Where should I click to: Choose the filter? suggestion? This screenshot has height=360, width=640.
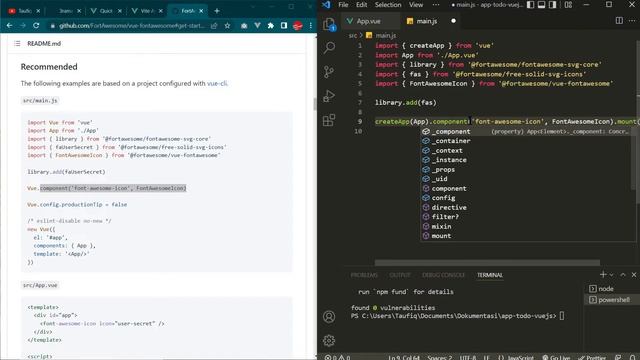click(x=528, y=217)
